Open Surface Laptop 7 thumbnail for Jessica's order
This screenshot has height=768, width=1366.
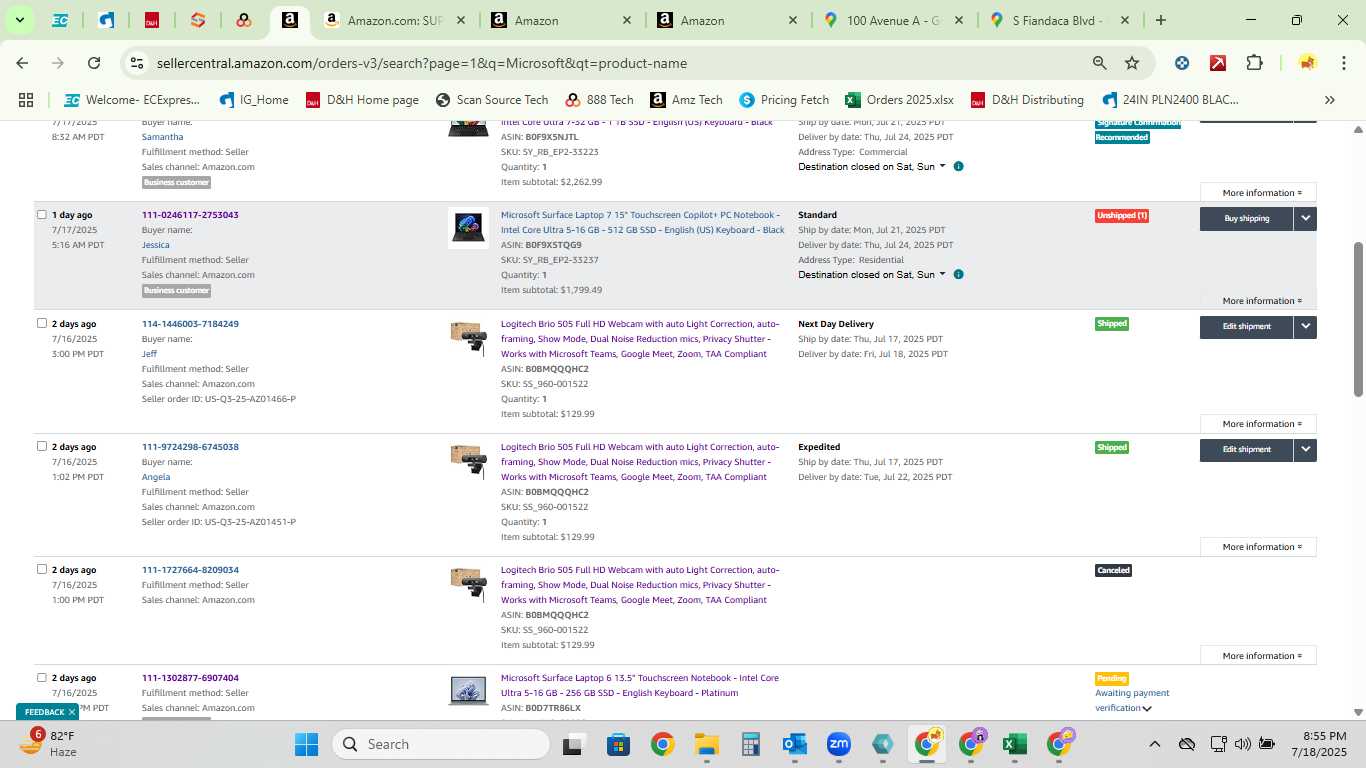pyautogui.click(x=468, y=228)
